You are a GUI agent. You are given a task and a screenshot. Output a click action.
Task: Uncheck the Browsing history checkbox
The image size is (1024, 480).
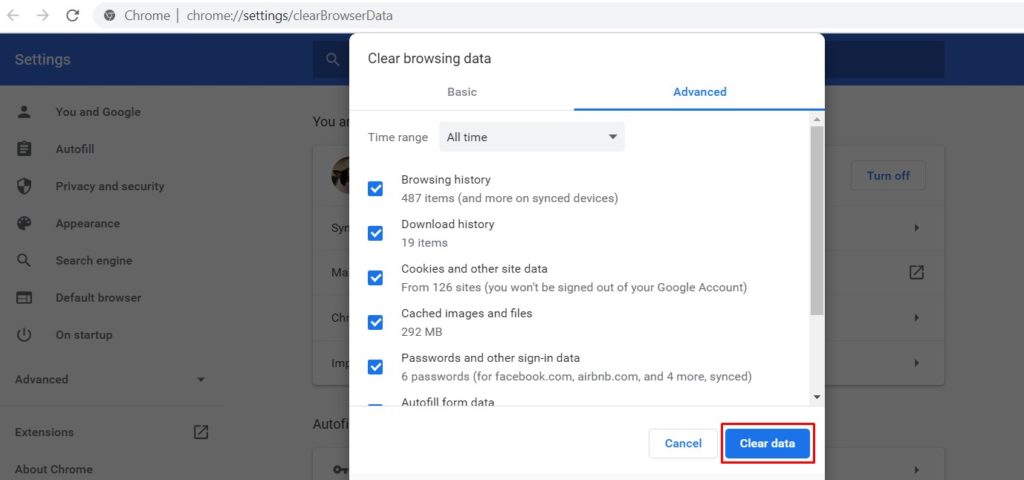376,189
